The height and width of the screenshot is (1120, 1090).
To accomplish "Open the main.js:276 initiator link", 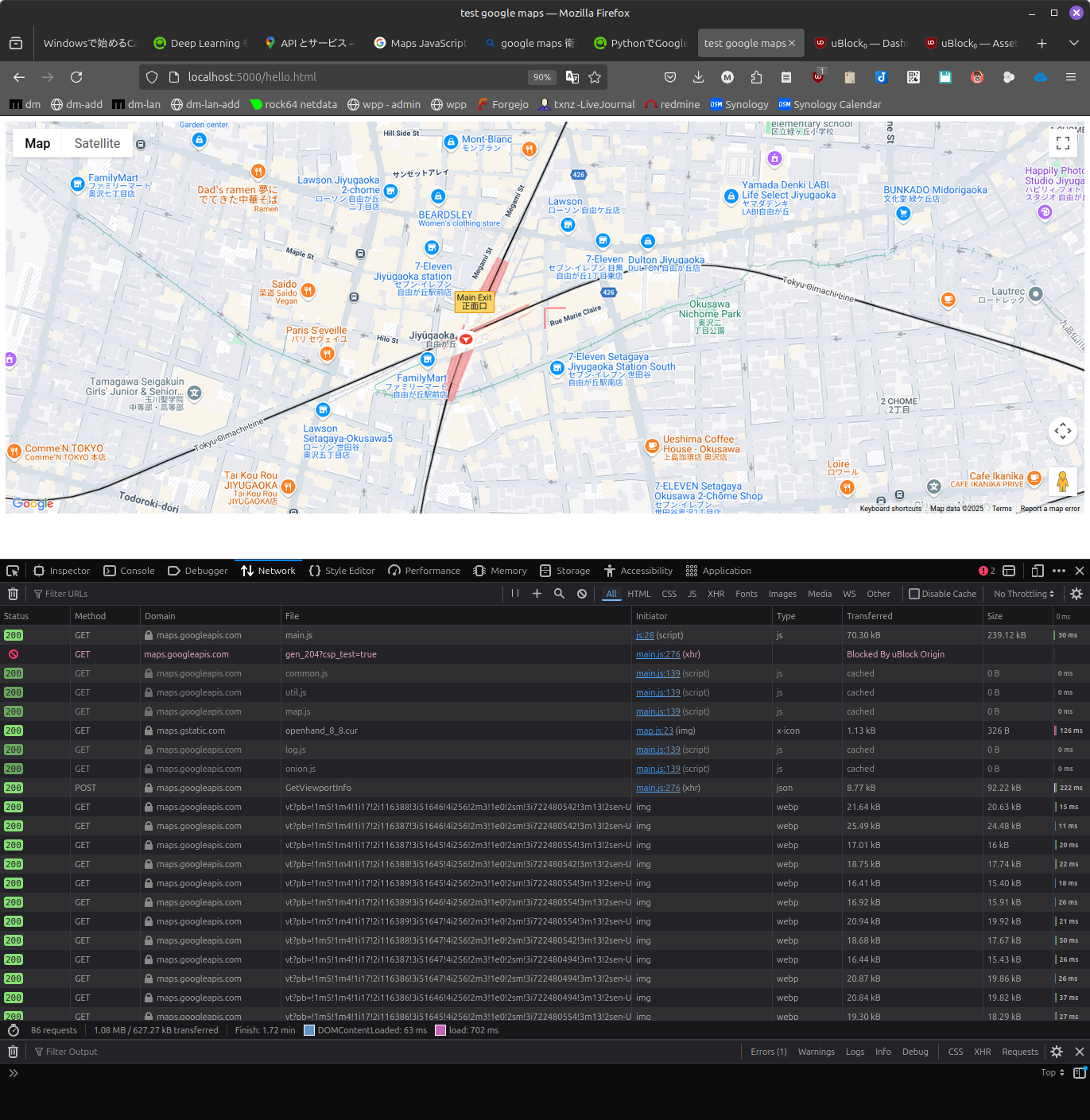I will point(657,653).
